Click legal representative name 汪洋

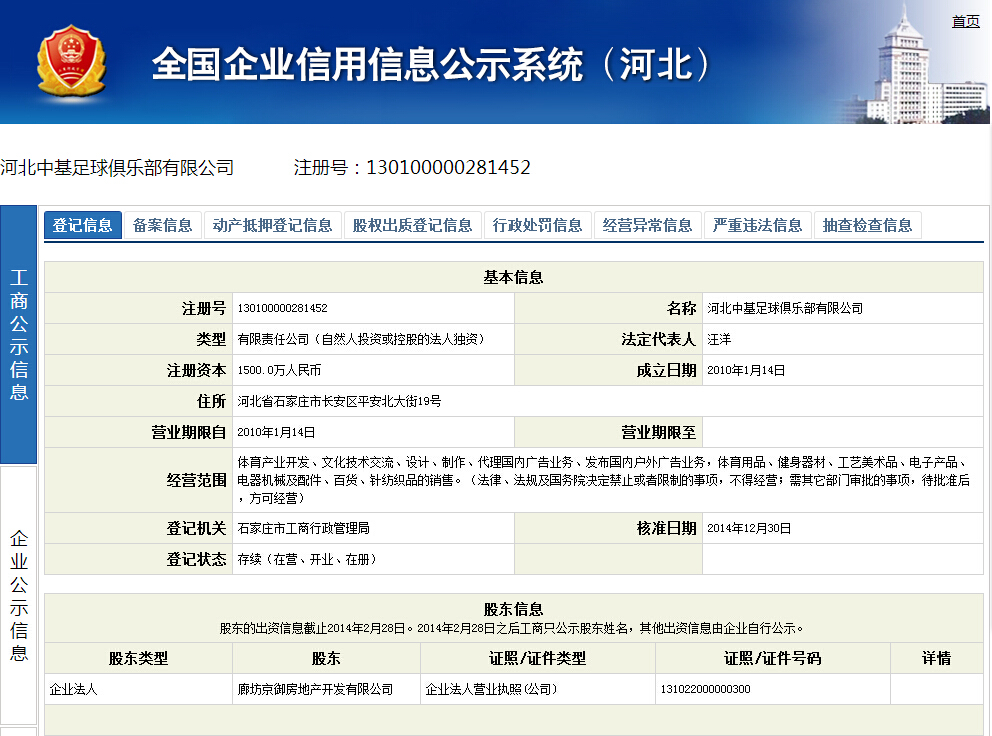(x=719, y=339)
